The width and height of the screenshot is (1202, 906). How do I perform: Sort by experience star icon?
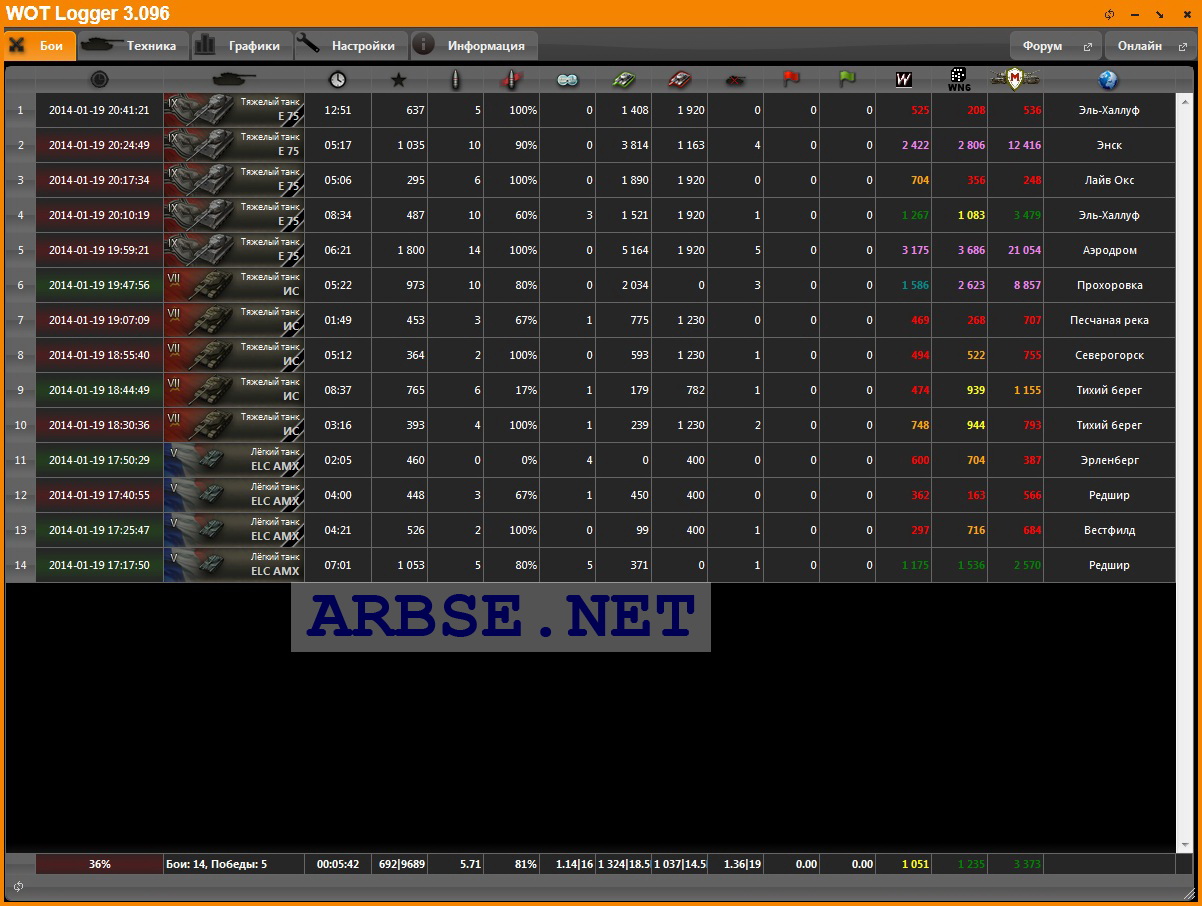(x=399, y=80)
